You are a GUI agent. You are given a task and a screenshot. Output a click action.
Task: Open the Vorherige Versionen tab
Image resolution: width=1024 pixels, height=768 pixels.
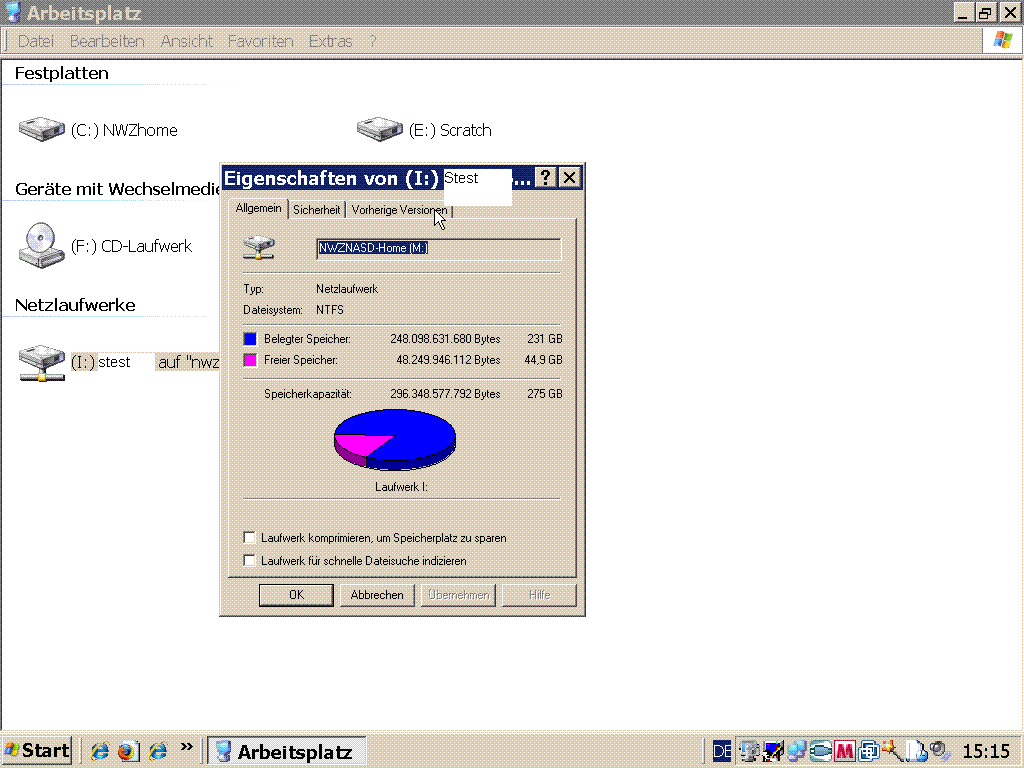pyautogui.click(x=398, y=210)
